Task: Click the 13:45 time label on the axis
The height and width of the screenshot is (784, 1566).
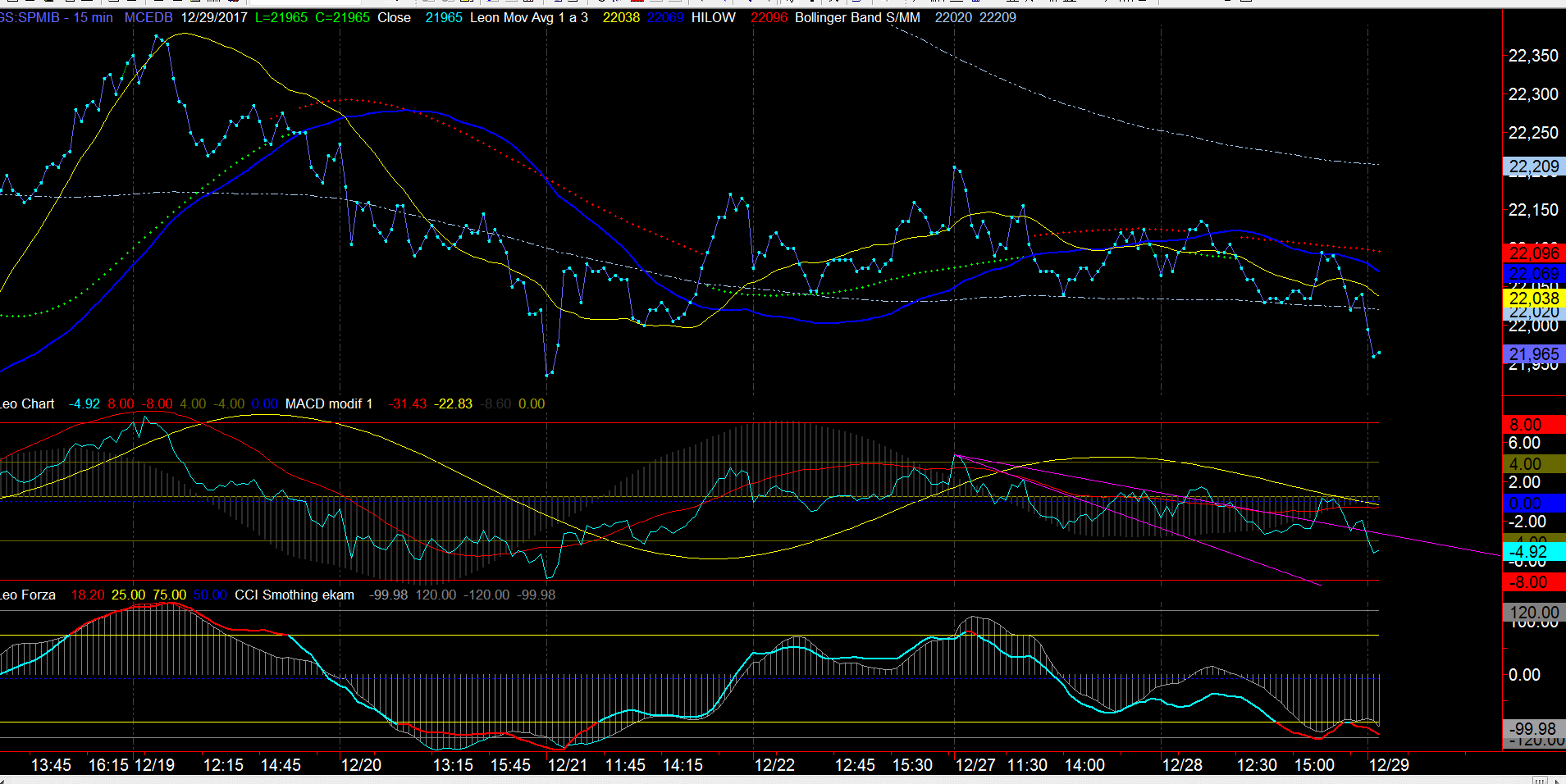Action: click(x=51, y=765)
